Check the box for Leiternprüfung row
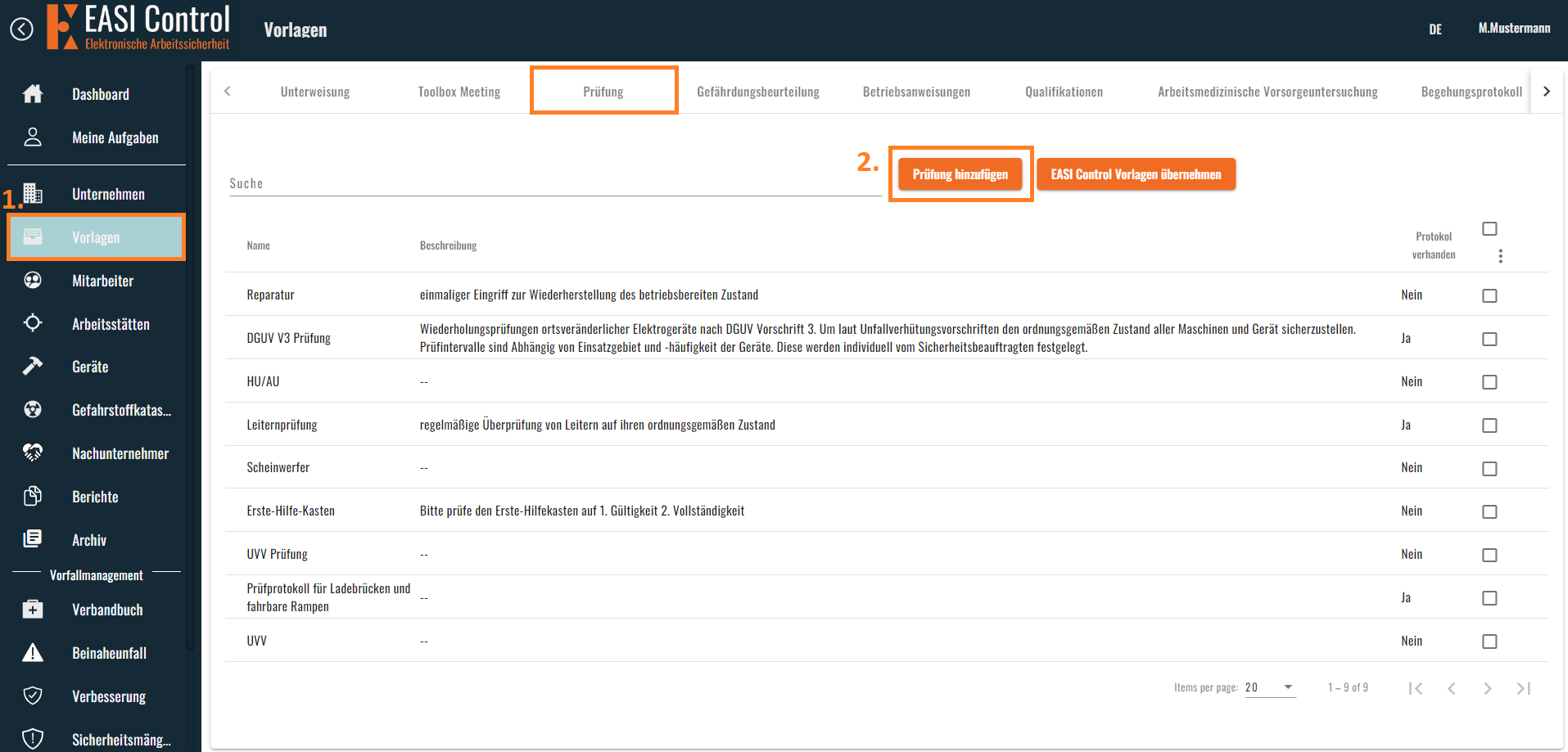This screenshot has height=752, width=1568. 1489,426
